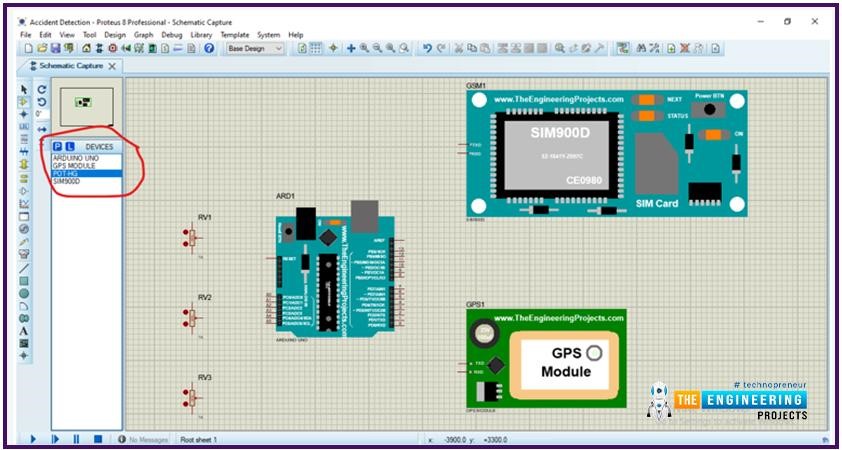The height and width of the screenshot is (450, 842).
Task: Open the L library manager button
Action: [x=70, y=147]
